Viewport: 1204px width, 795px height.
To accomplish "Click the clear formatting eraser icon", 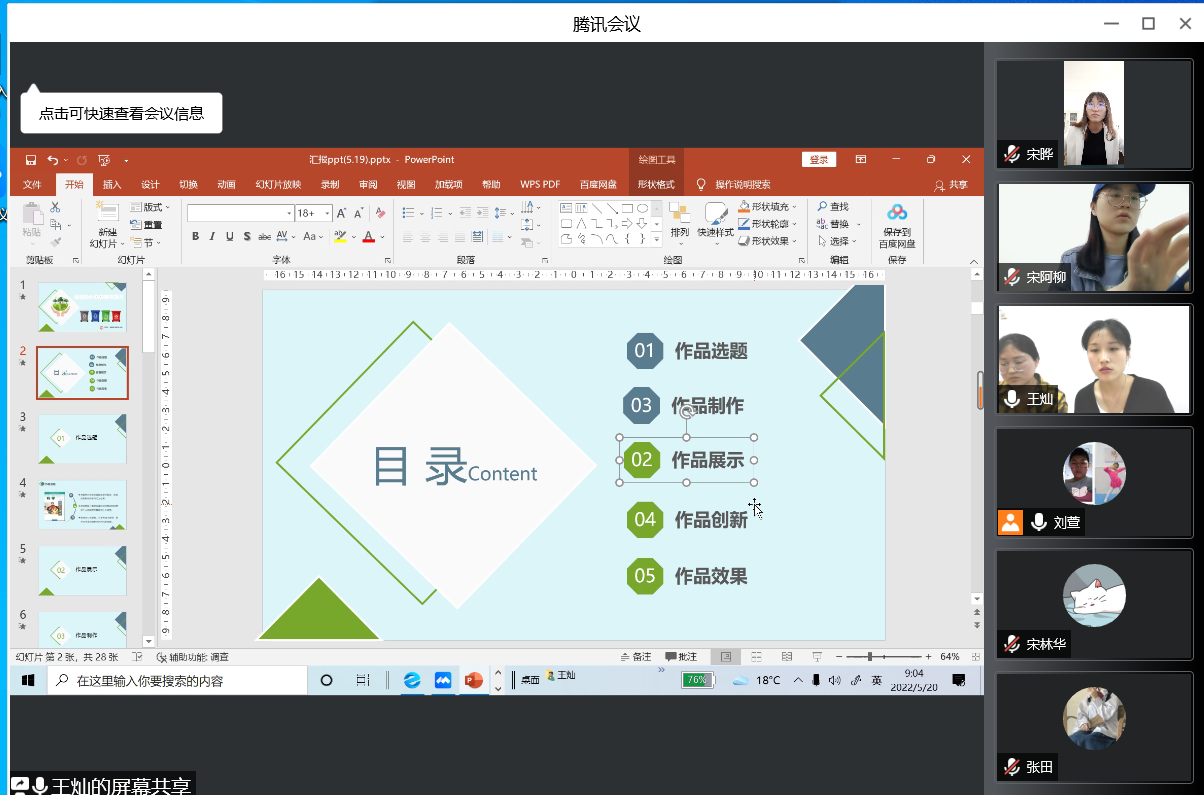I will pyautogui.click(x=380, y=213).
